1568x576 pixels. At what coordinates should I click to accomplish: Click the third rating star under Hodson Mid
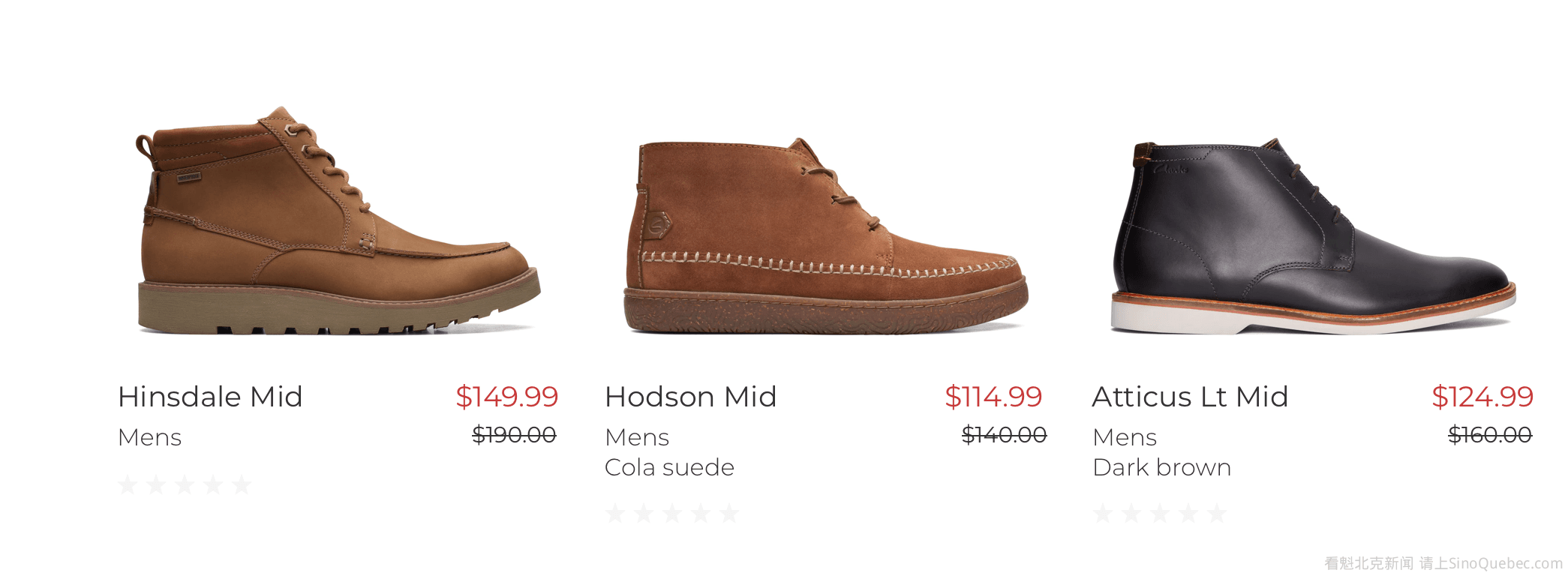coord(672,514)
